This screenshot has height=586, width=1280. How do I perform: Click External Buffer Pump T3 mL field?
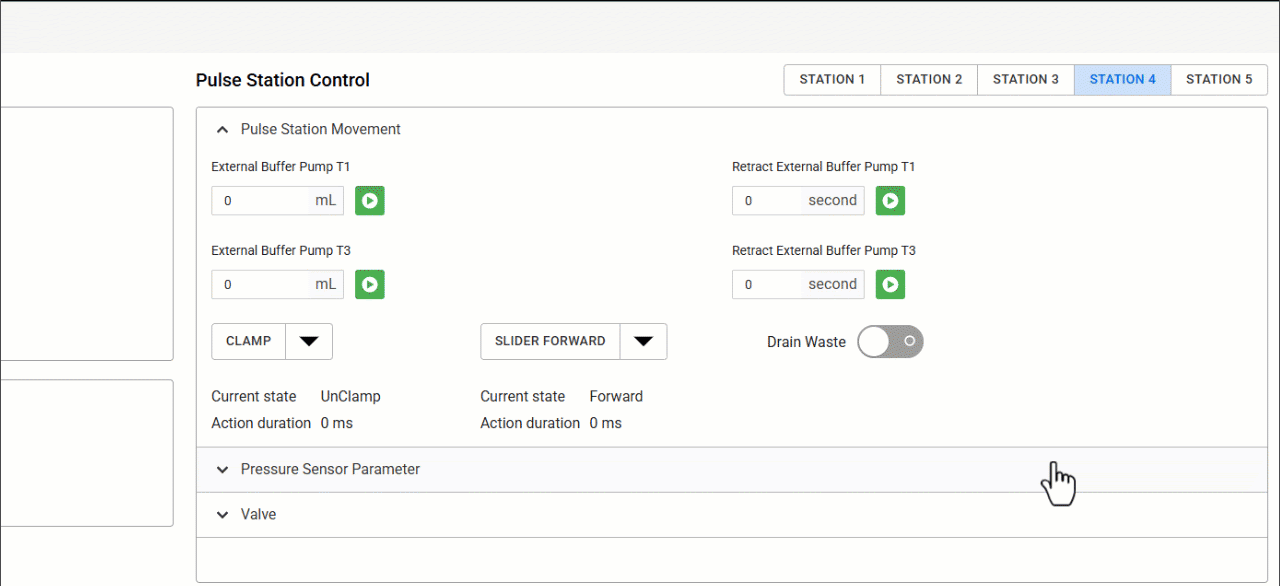pyautogui.click(x=262, y=285)
